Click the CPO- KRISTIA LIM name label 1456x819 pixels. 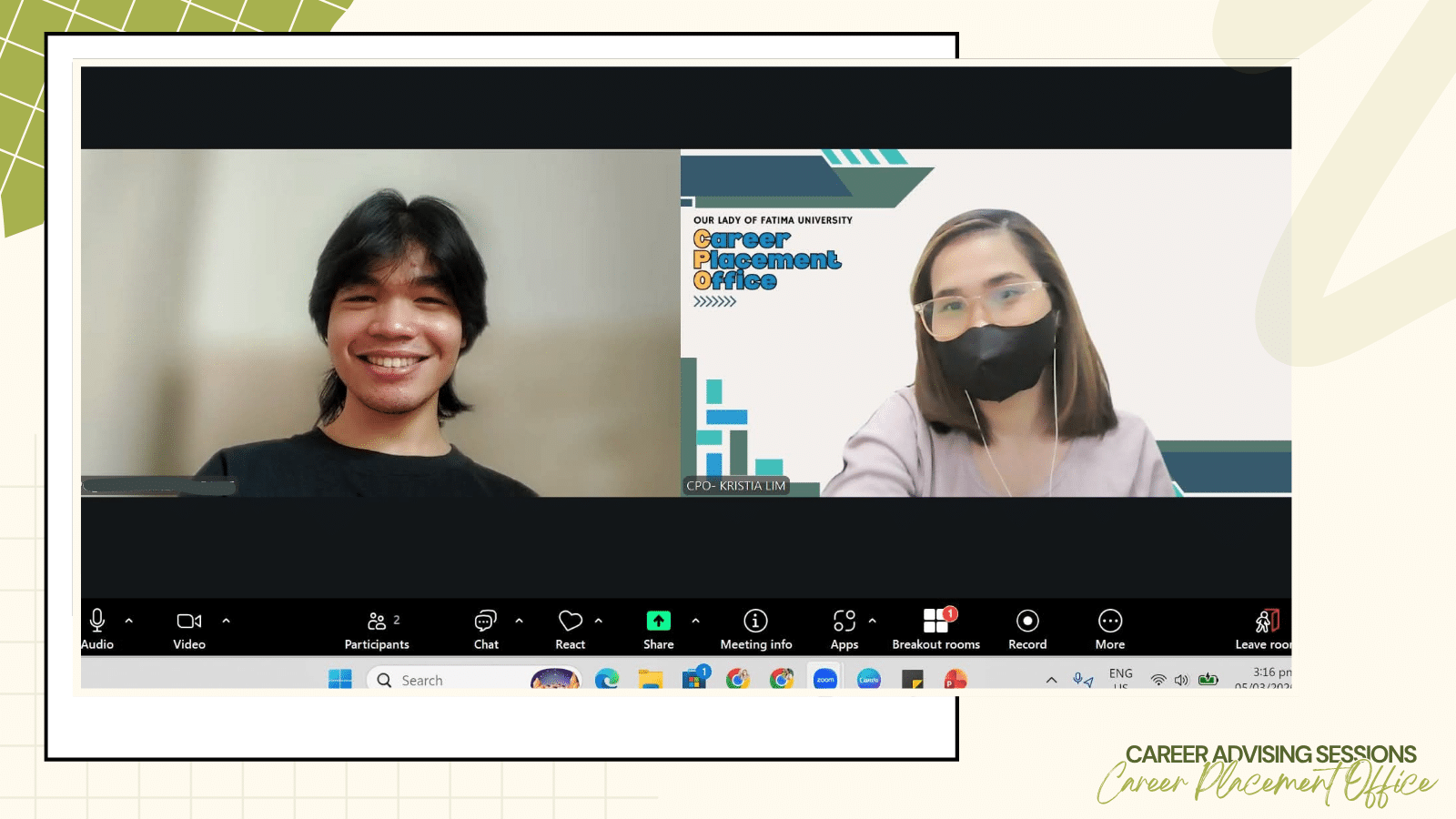point(736,486)
